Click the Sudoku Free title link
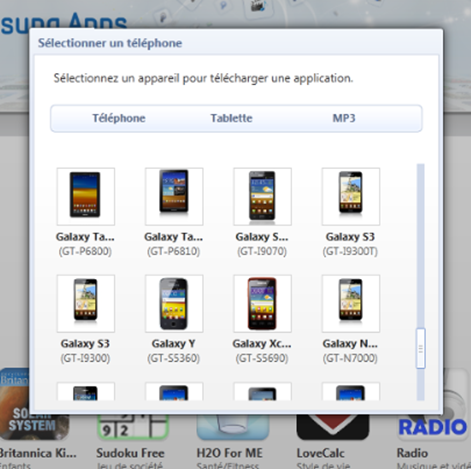The width and height of the screenshot is (471, 469). click(x=130, y=453)
